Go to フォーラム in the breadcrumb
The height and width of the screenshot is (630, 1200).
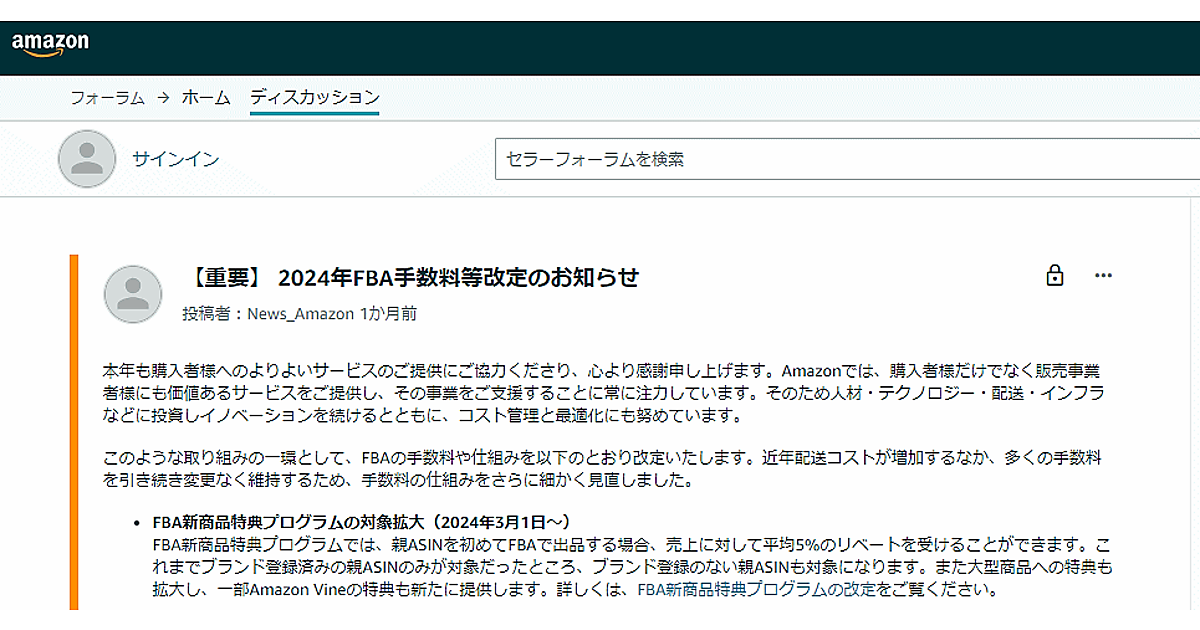coord(107,98)
